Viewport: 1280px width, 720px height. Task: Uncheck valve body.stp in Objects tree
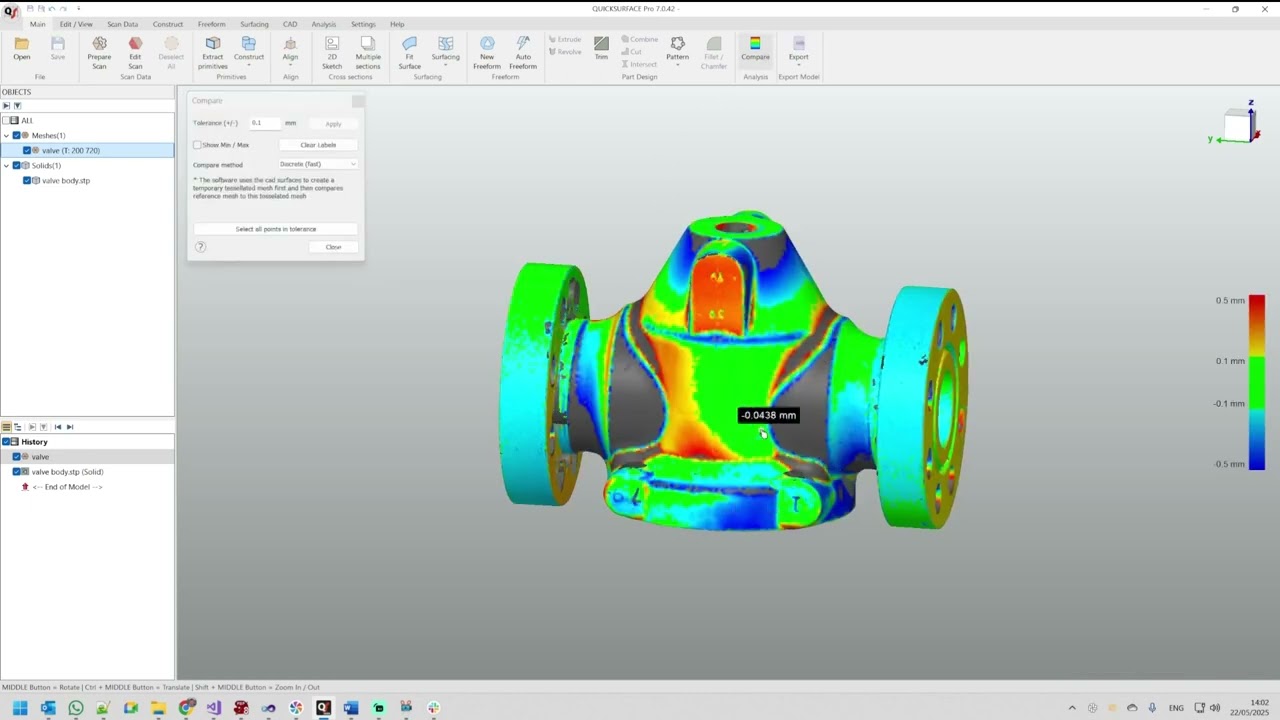coord(27,180)
